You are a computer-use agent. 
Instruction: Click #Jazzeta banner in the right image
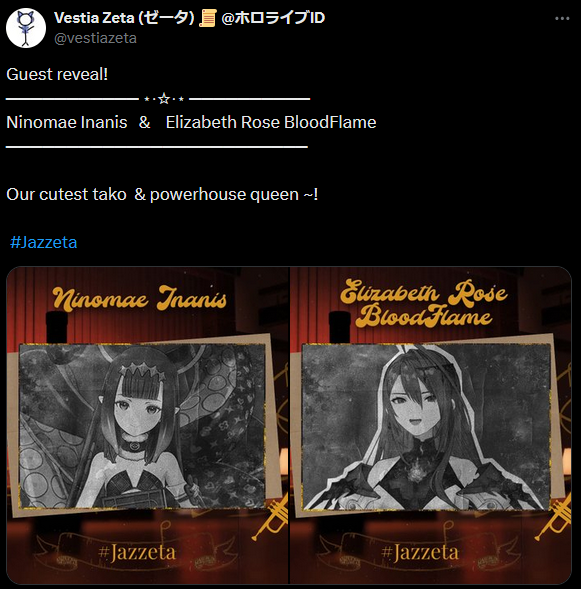(420, 553)
